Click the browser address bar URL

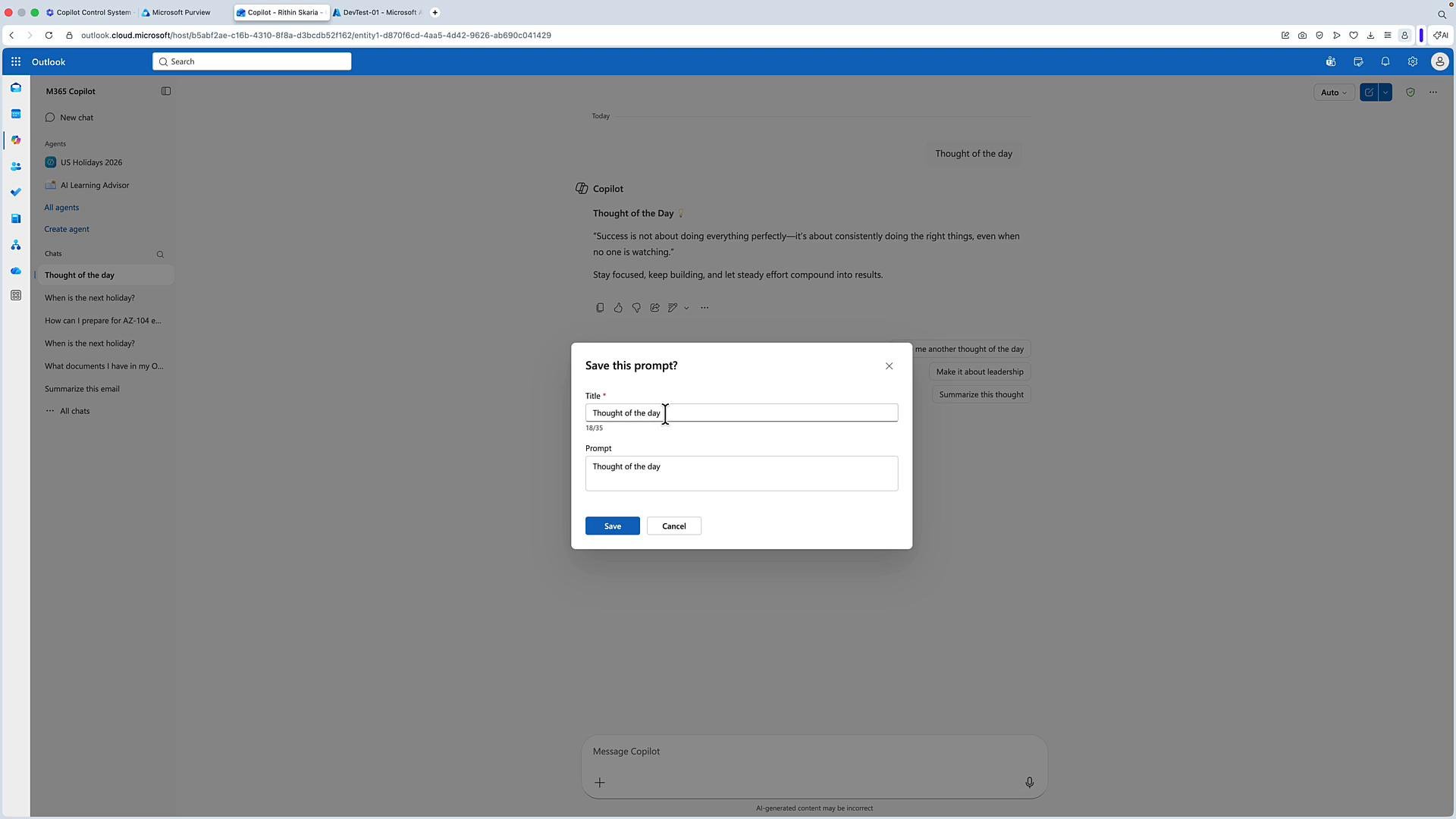tap(316, 36)
